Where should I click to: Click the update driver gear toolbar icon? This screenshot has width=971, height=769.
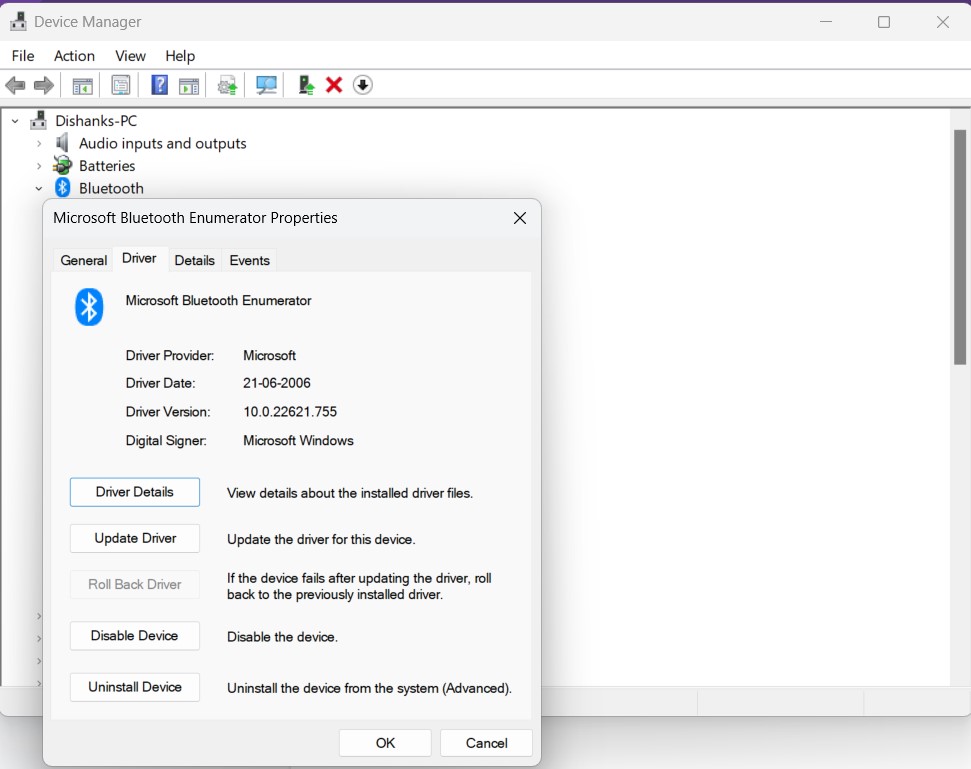coord(228,86)
